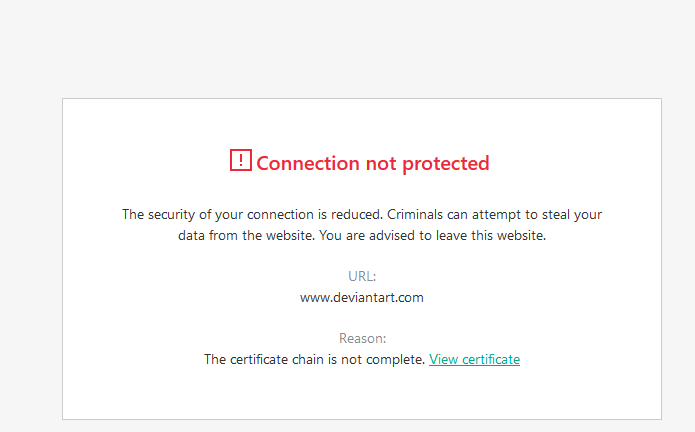Click the 'Reason:' label

(362, 338)
